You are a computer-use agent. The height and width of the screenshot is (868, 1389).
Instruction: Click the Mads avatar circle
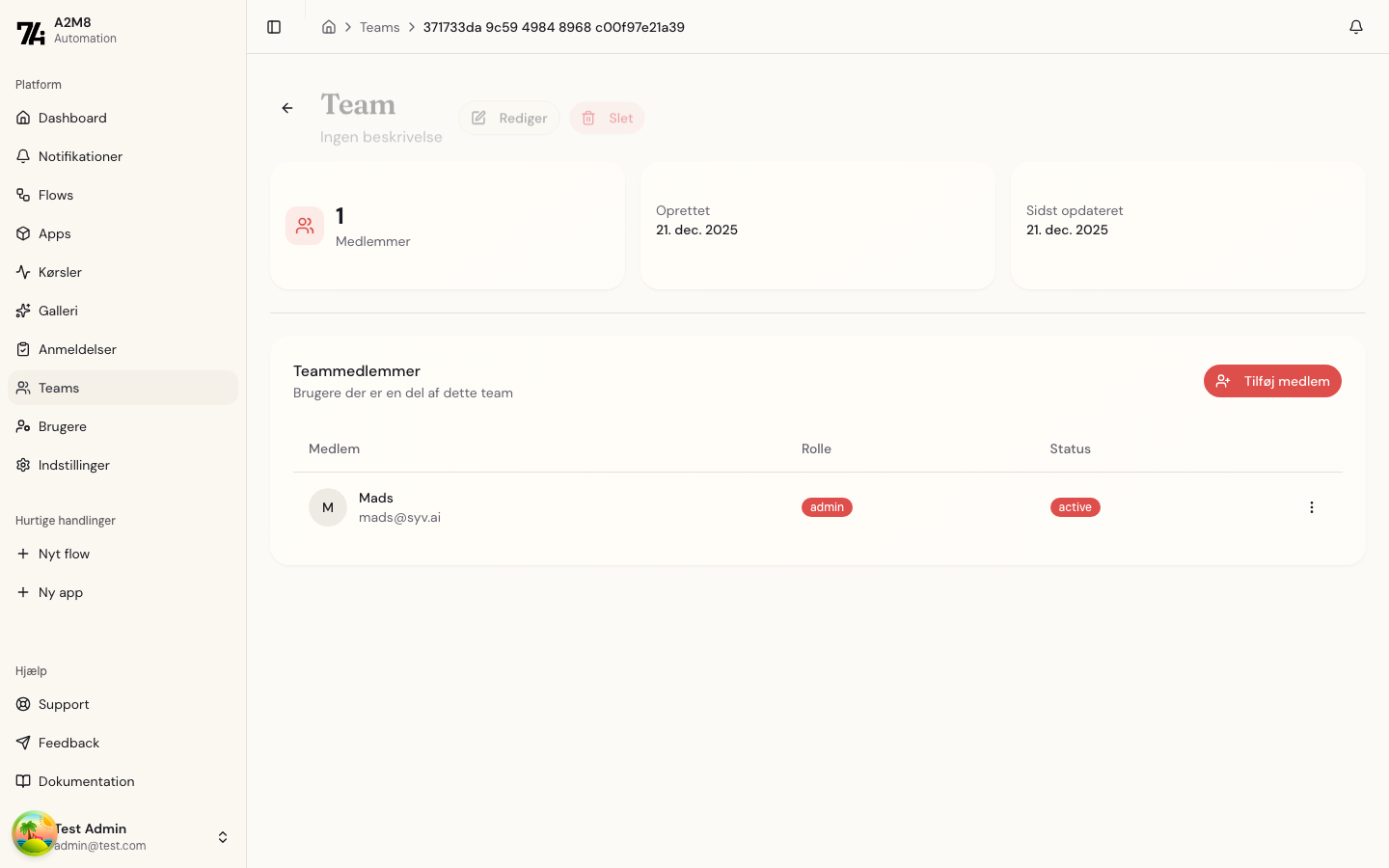point(328,507)
